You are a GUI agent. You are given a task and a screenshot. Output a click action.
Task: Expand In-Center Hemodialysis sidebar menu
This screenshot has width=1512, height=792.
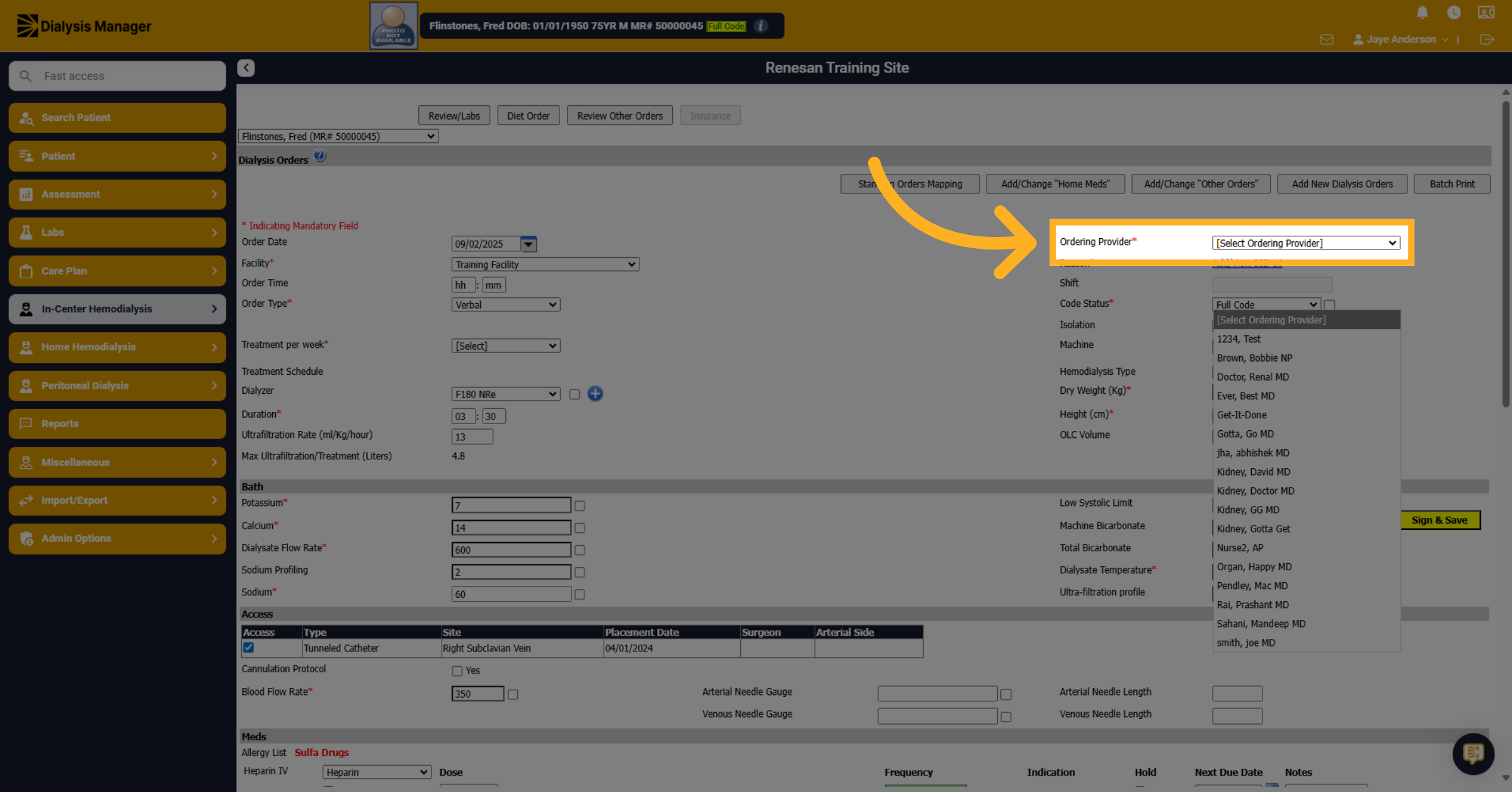tap(117, 309)
